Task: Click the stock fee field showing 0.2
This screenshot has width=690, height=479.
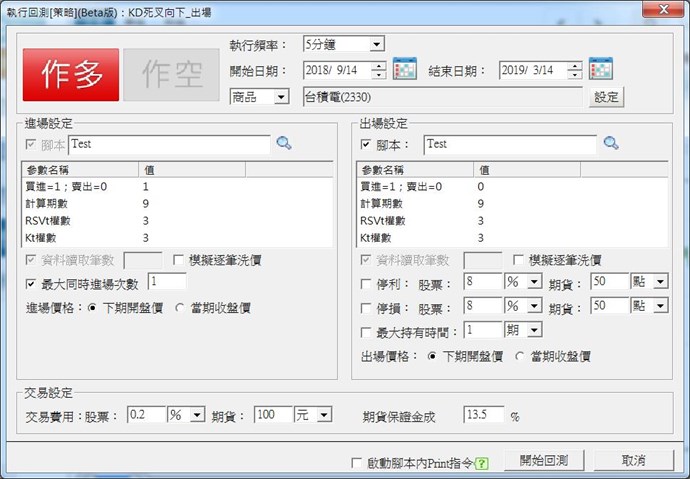Action: [x=147, y=414]
